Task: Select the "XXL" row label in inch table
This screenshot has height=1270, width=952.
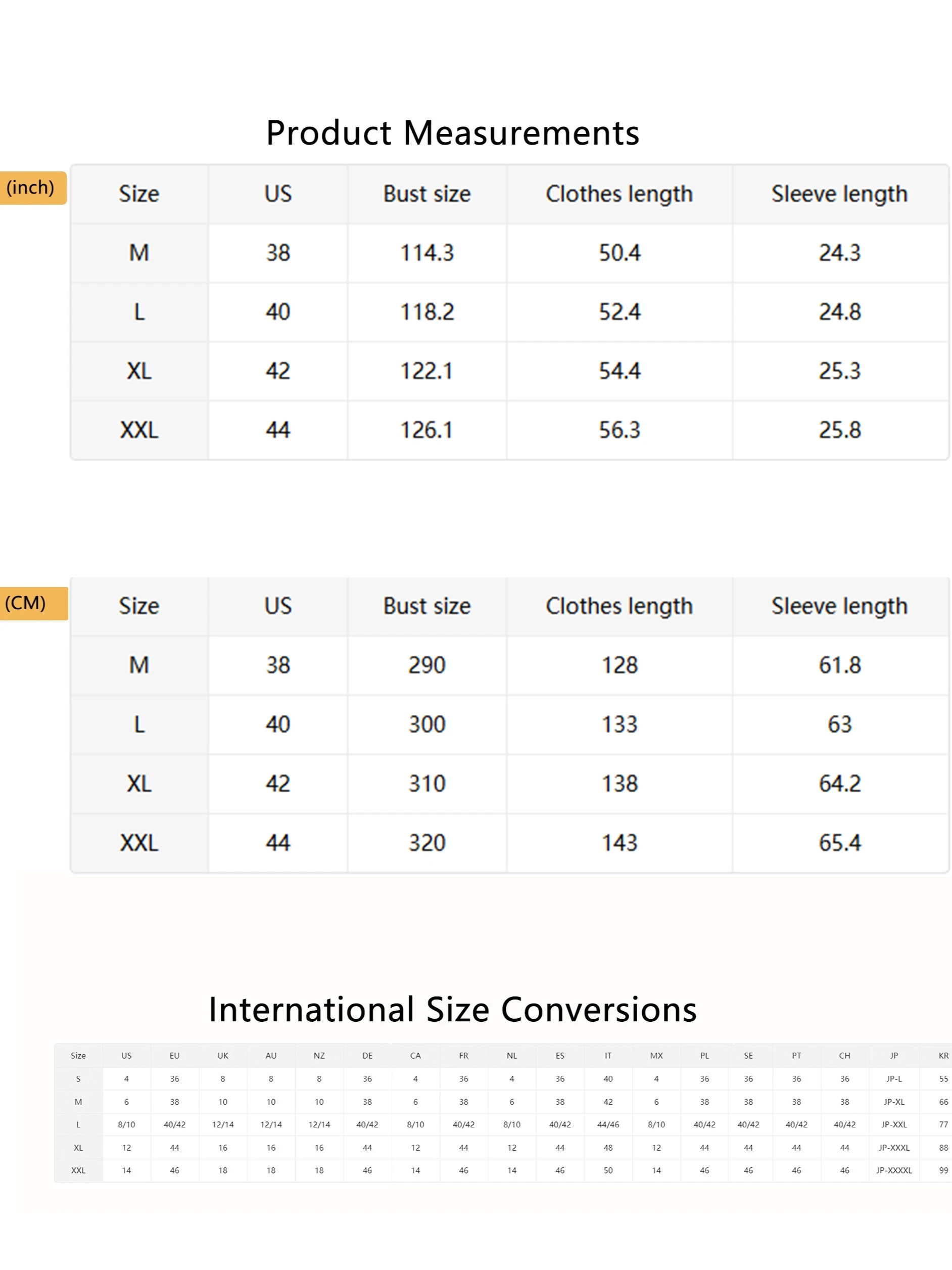Action: (x=139, y=430)
